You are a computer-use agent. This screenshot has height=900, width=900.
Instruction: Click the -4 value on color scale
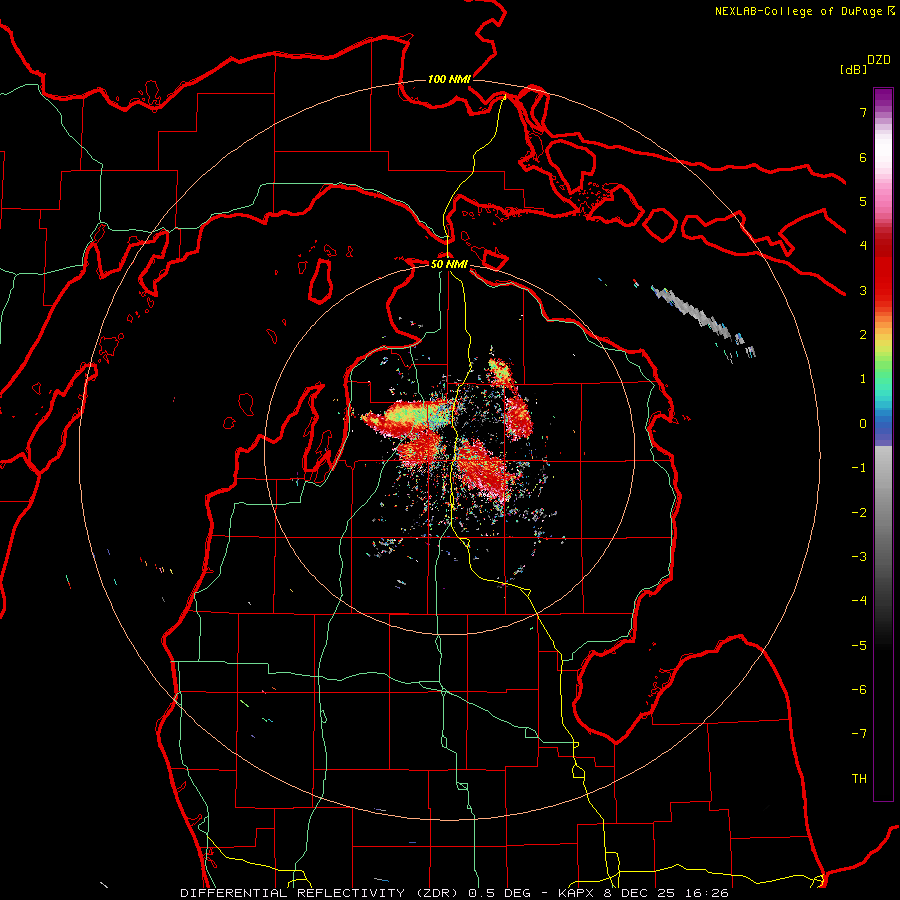(x=859, y=601)
